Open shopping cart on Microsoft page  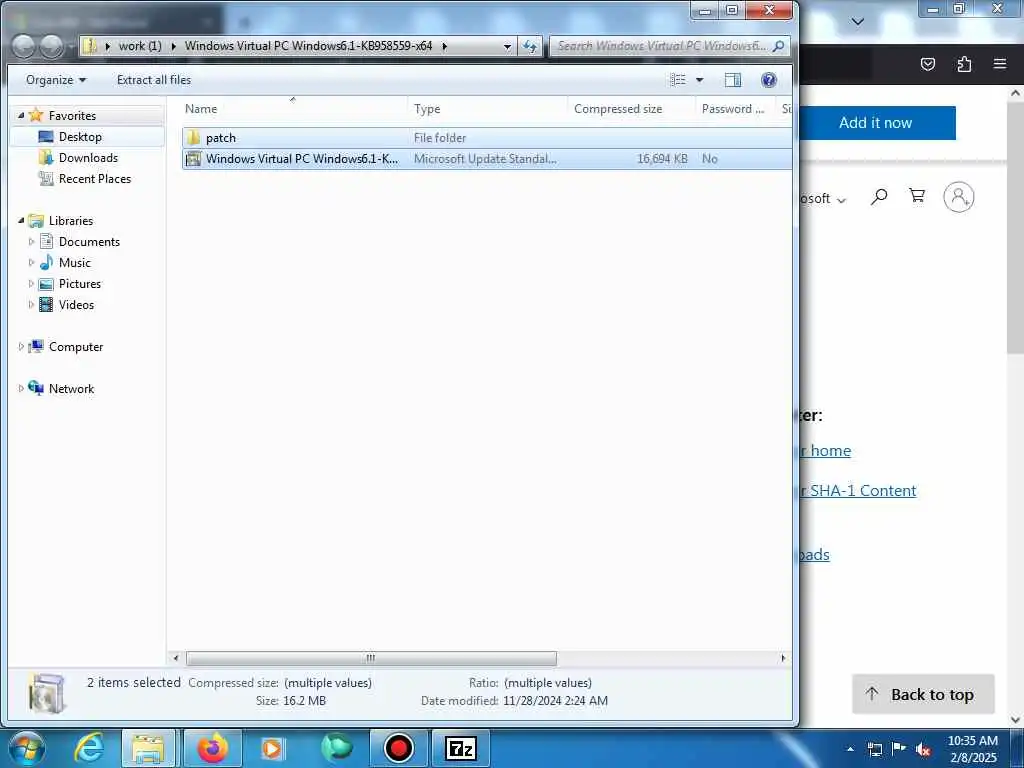pos(917,196)
